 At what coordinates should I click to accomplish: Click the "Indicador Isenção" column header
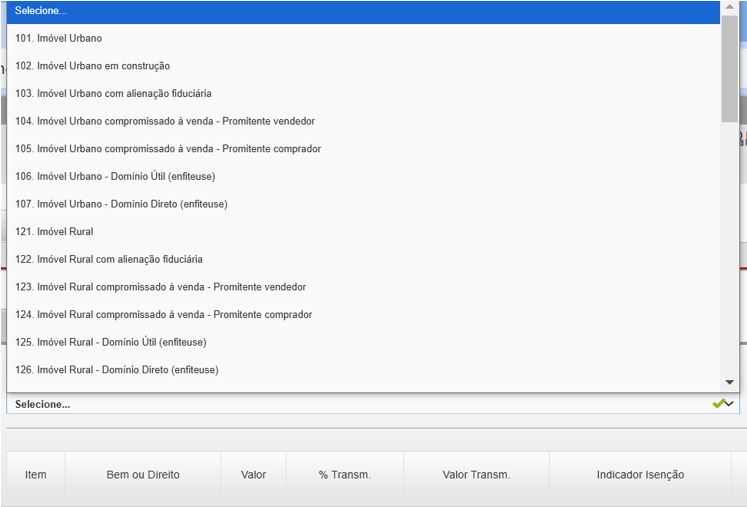pos(640,474)
